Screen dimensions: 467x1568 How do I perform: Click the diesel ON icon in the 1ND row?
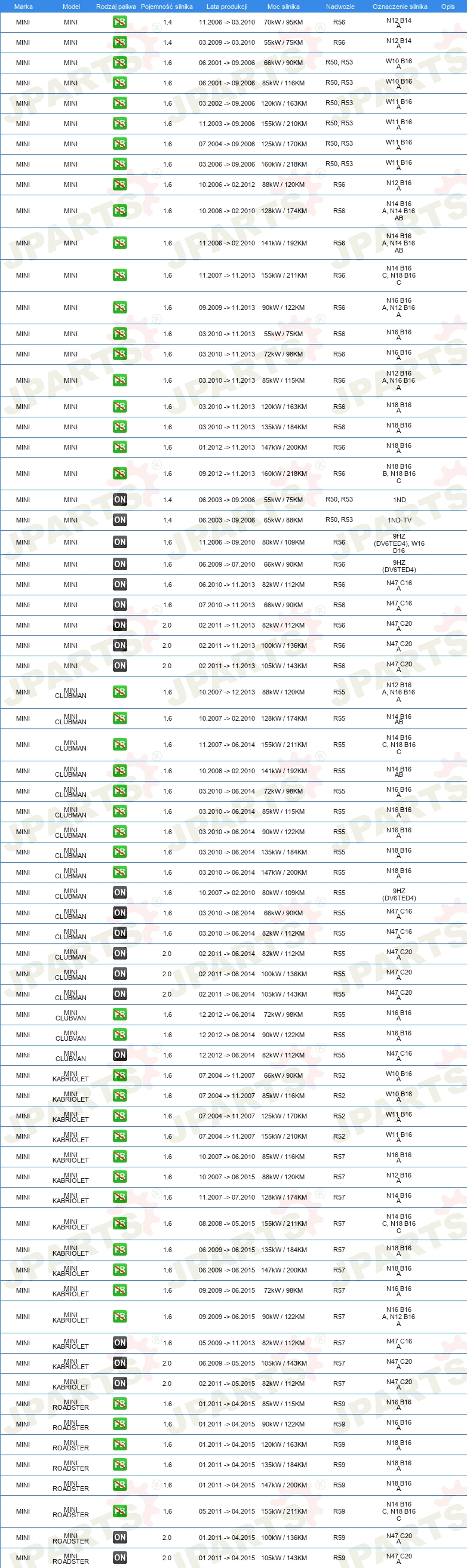(x=120, y=500)
